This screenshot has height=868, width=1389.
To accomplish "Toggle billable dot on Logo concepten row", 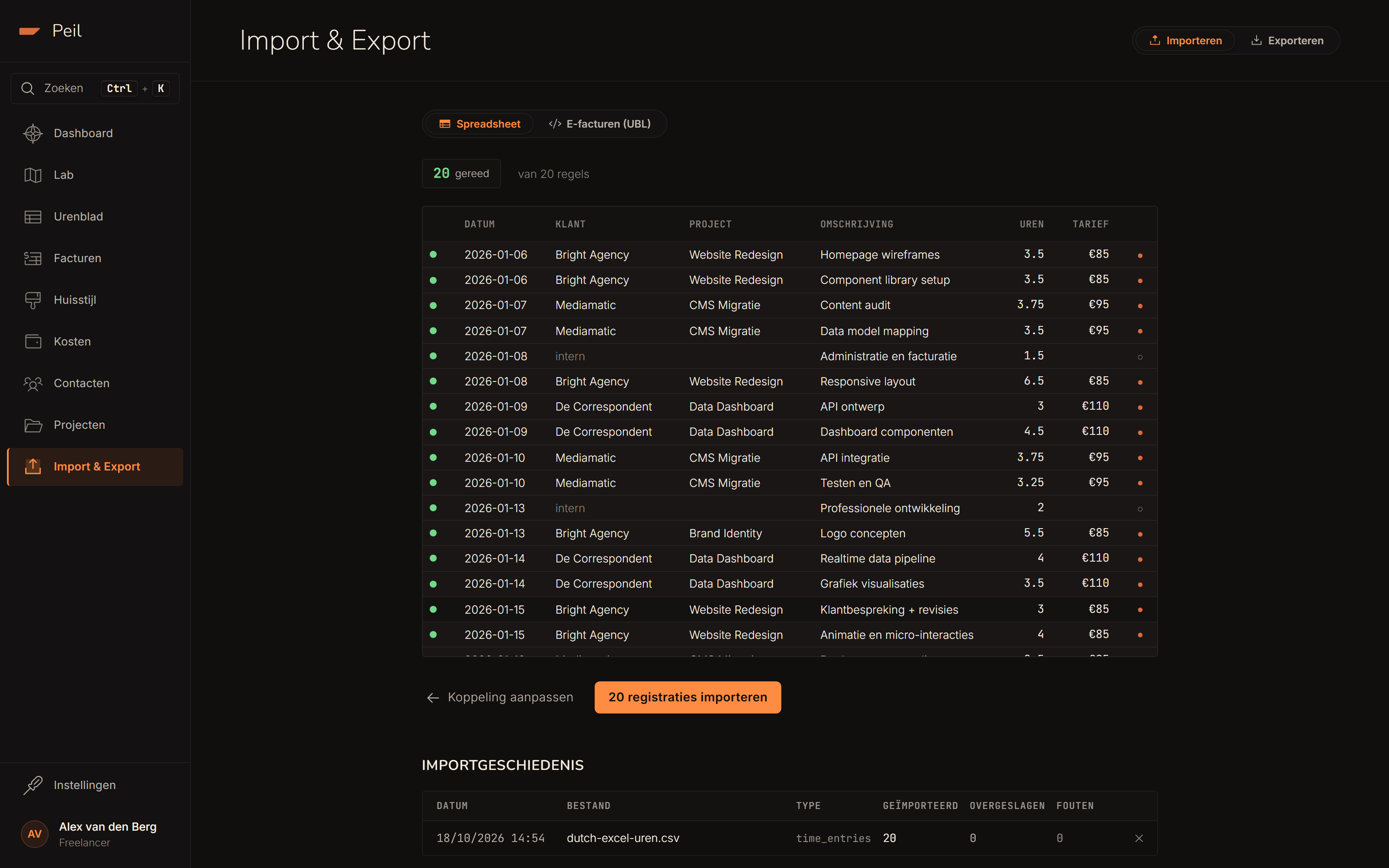I will click(x=1140, y=534).
